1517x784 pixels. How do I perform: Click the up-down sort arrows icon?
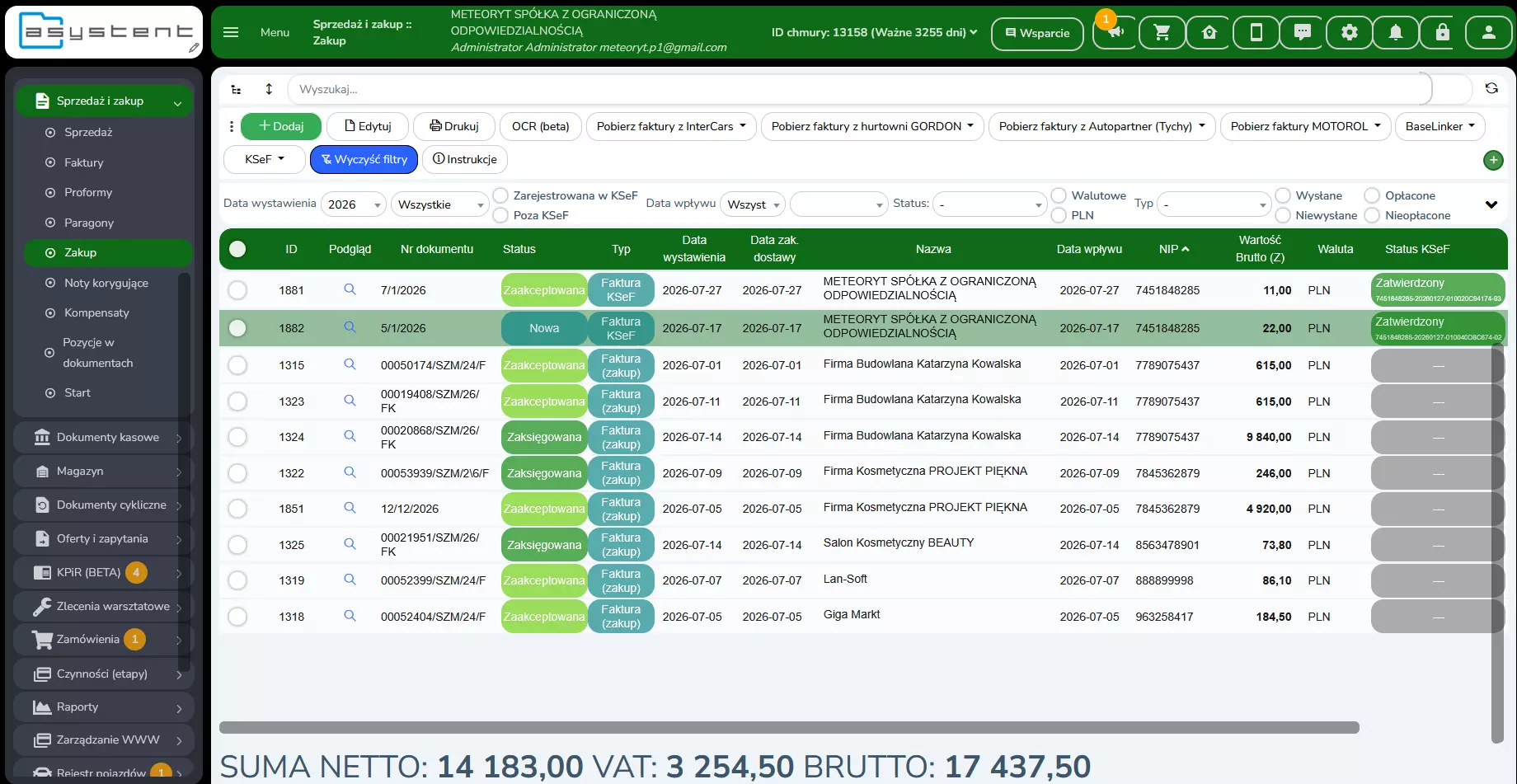click(269, 89)
